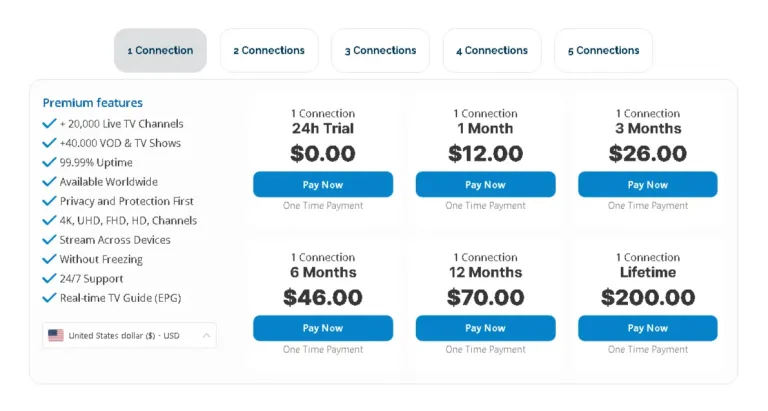768x411 pixels.
Task: Switch to 5 Connections plan tab
Action: pos(603,50)
